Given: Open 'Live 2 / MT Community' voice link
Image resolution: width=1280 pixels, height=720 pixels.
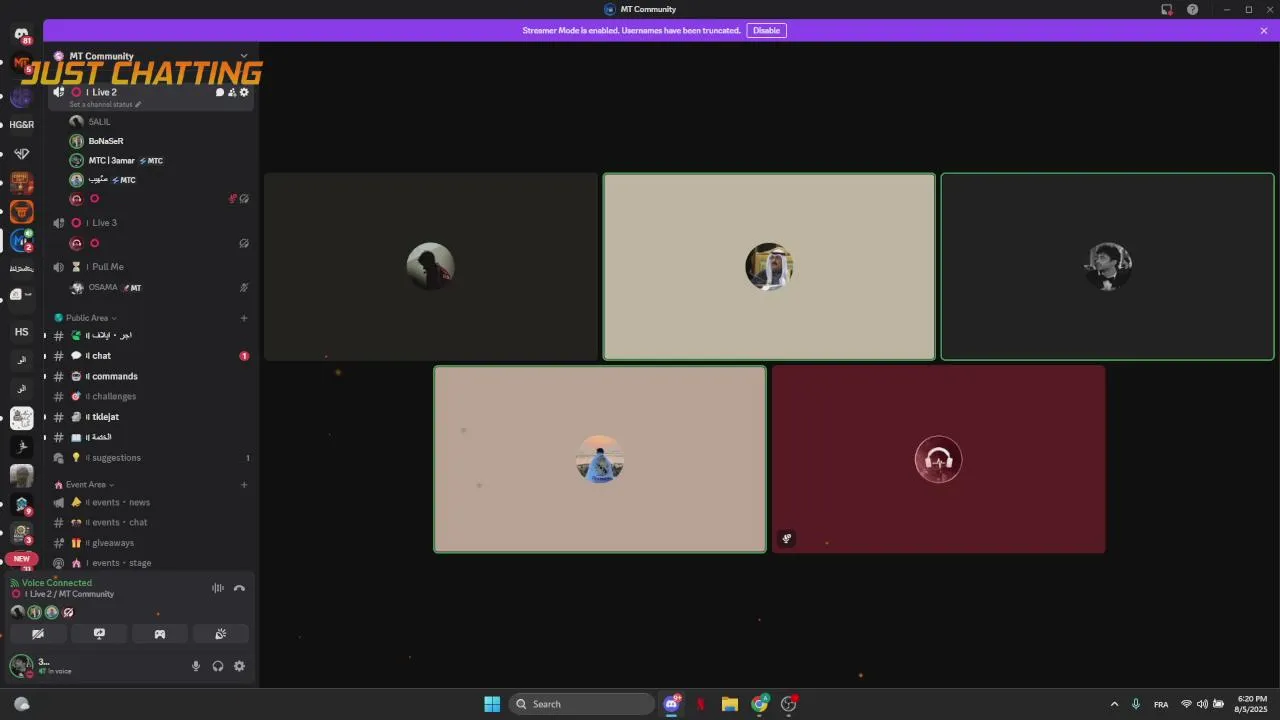Looking at the screenshot, I should [x=70, y=594].
